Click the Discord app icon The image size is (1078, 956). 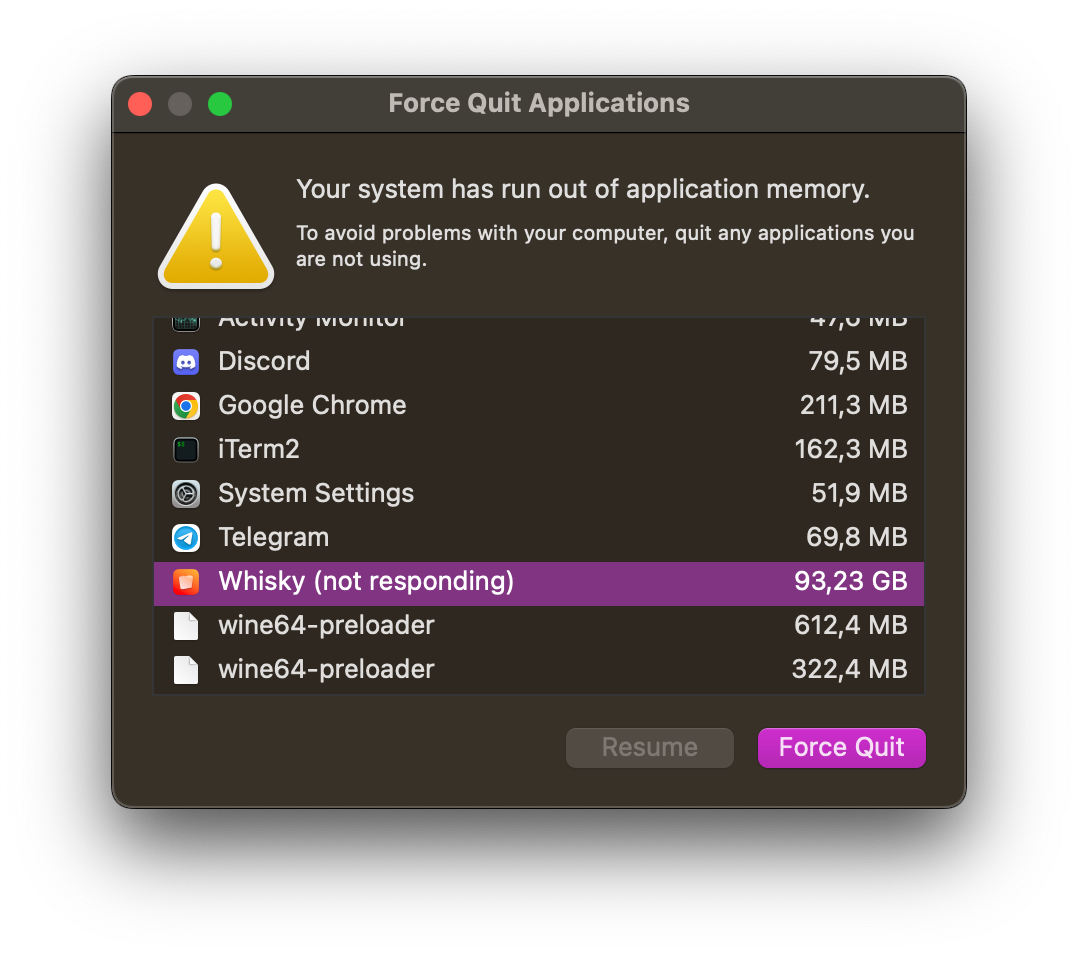pos(186,362)
